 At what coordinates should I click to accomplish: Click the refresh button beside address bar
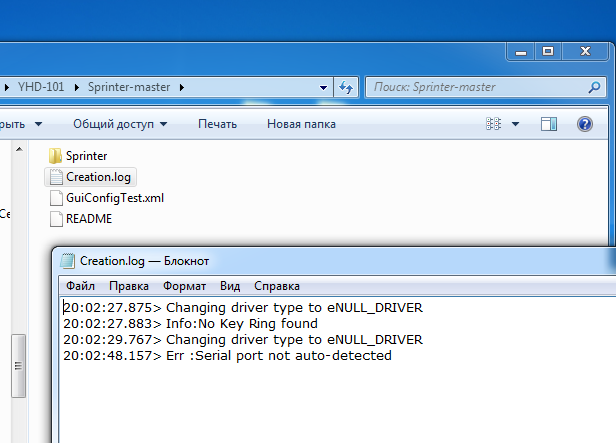point(346,87)
